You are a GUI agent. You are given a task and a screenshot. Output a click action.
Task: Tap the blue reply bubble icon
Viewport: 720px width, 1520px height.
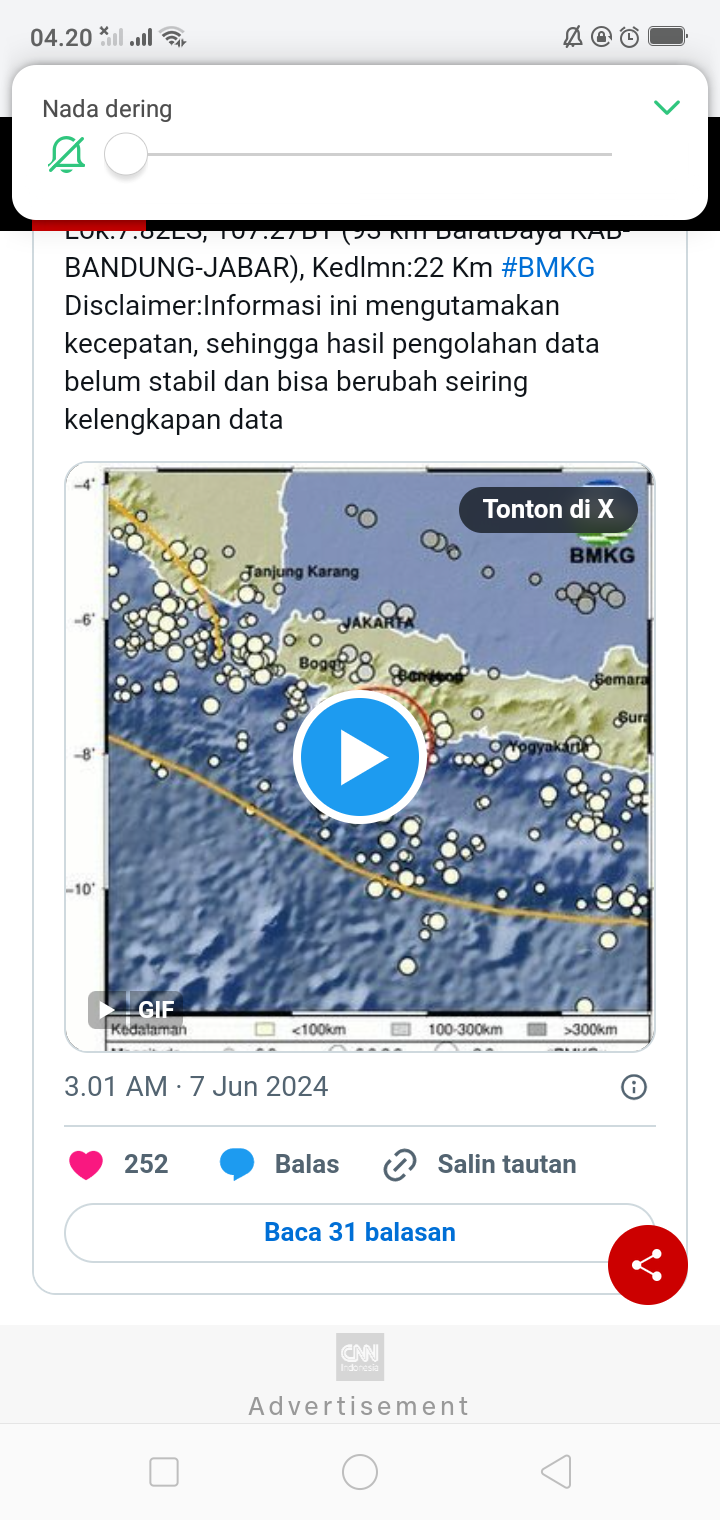(237, 1164)
